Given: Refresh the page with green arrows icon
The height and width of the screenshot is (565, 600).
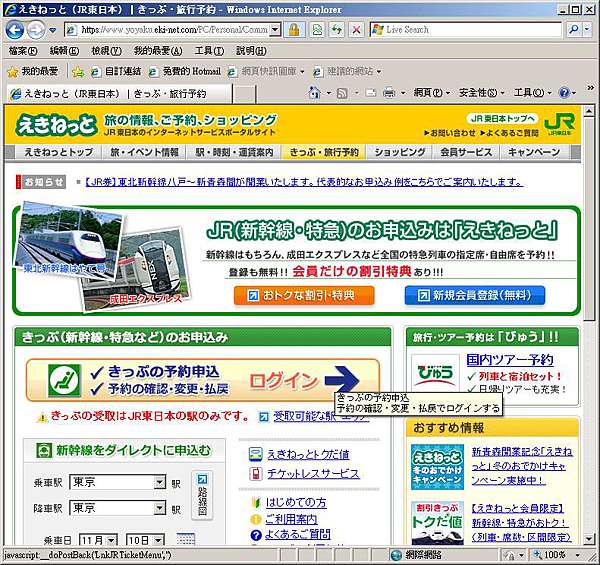Looking at the screenshot, I should (x=336, y=29).
